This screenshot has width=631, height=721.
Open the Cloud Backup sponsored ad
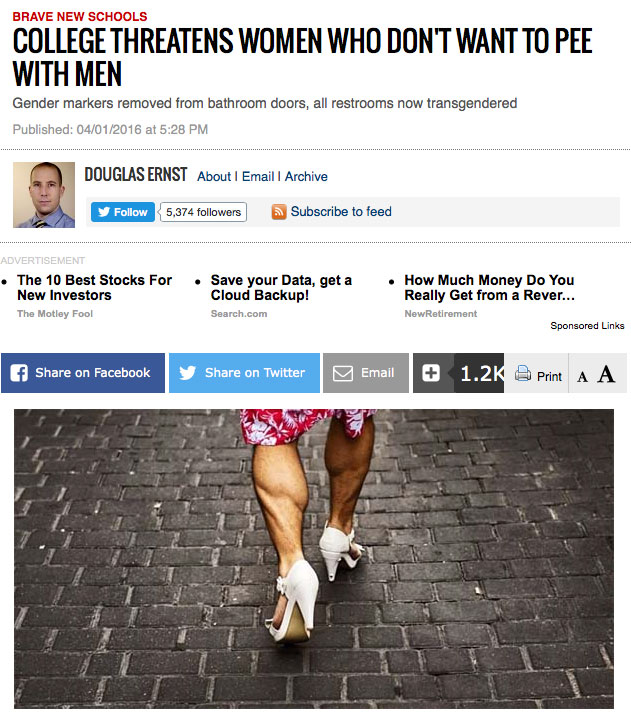(x=281, y=287)
